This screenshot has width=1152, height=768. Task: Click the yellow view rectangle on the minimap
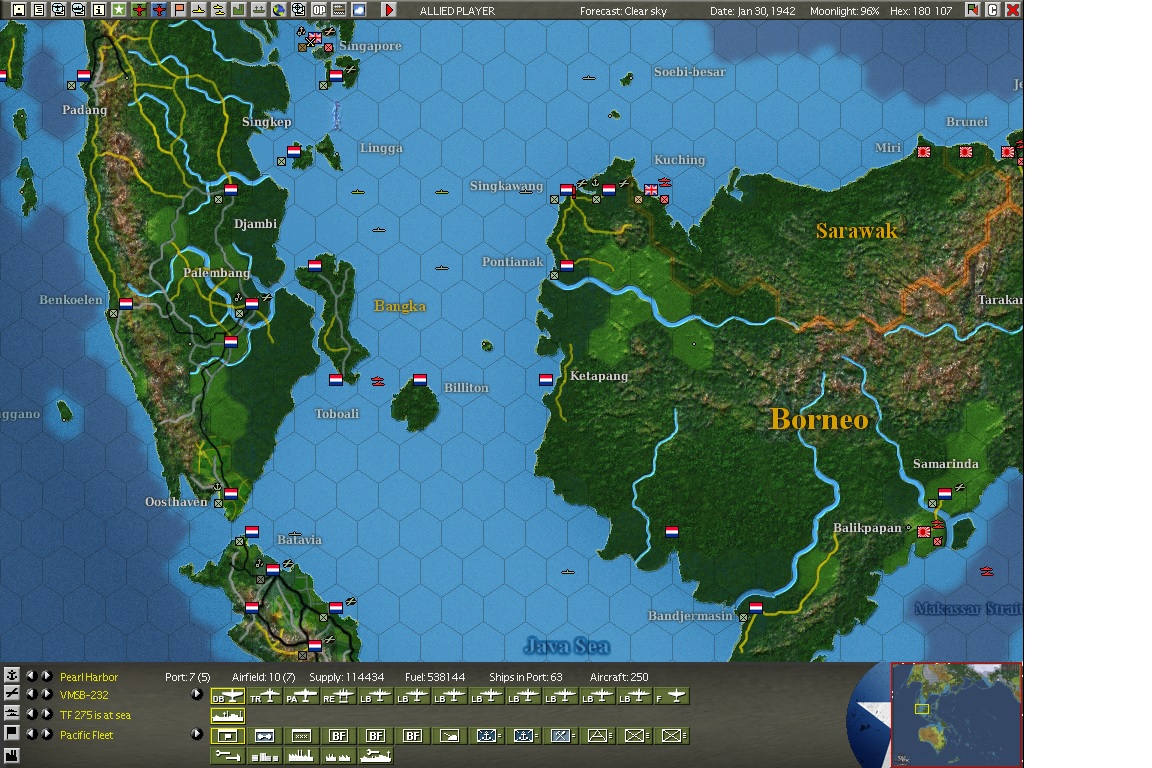pos(921,709)
